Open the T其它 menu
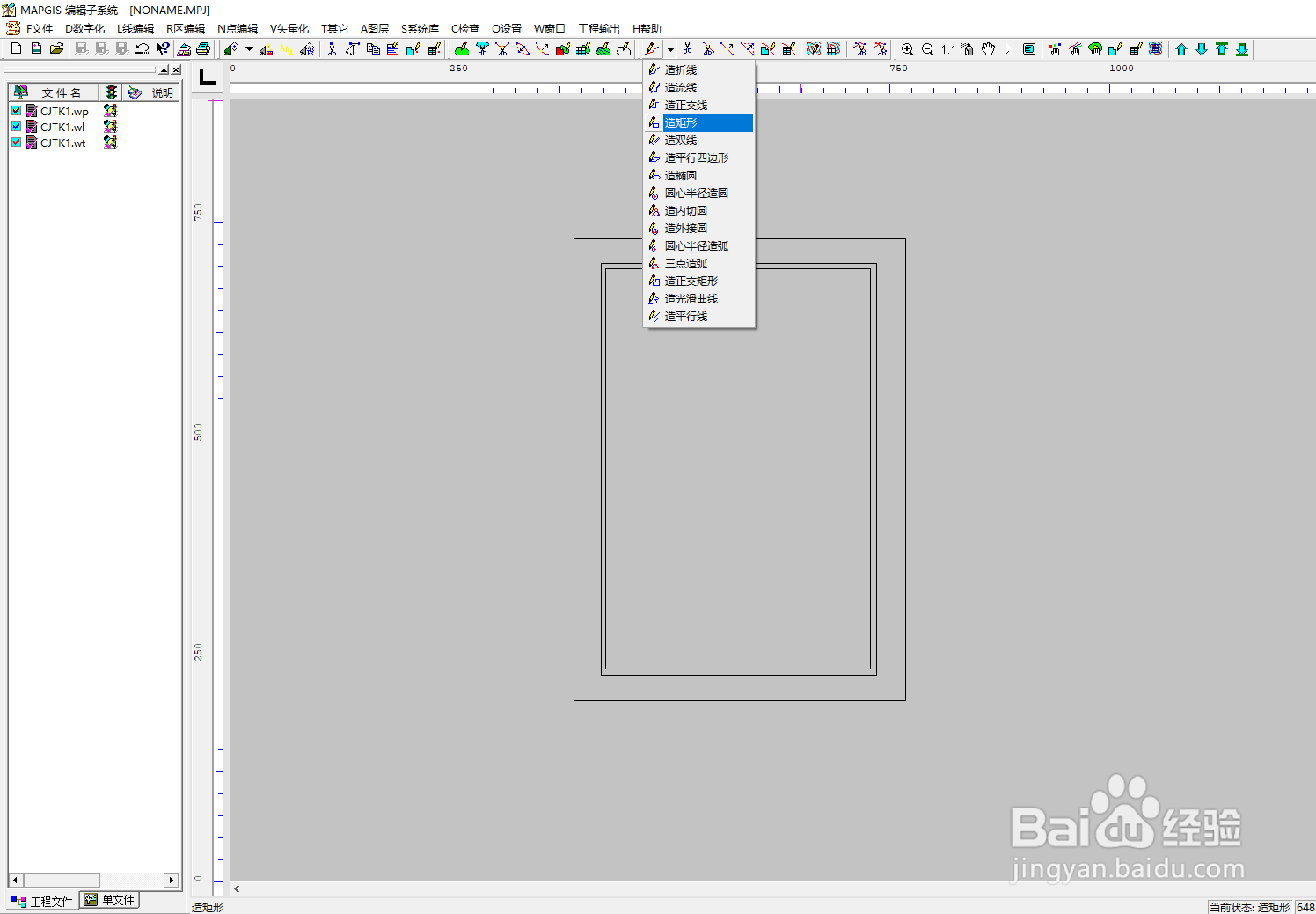Viewport: 1316px width, 914px height. click(x=334, y=29)
